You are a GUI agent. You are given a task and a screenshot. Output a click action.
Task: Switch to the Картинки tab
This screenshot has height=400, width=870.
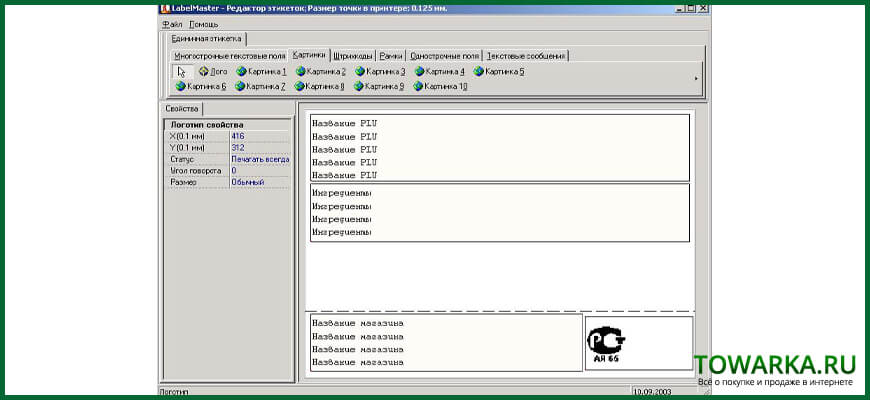pyautogui.click(x=309, y=55)
